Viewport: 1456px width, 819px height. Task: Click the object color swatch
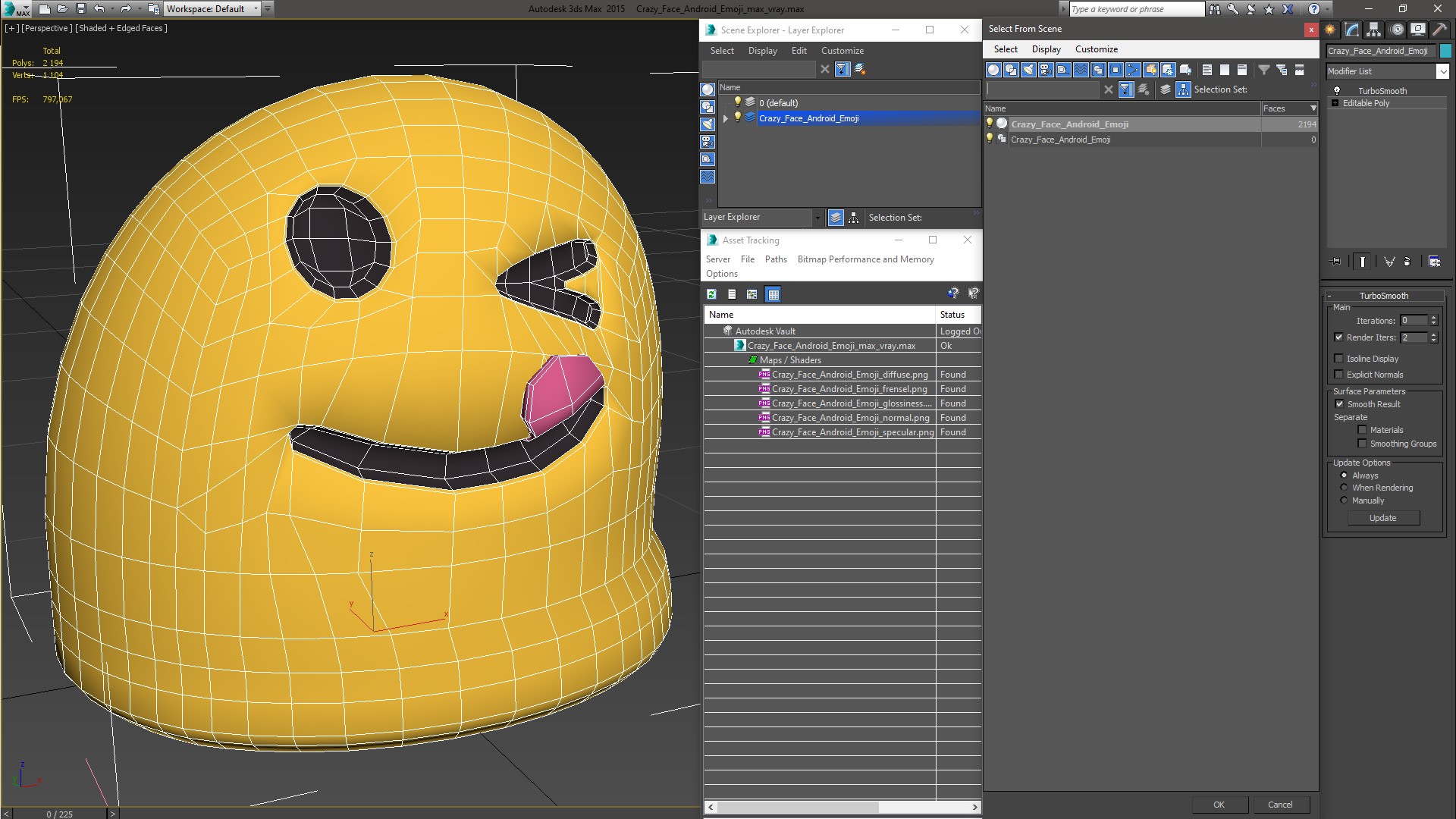(x=1445, y=51)
